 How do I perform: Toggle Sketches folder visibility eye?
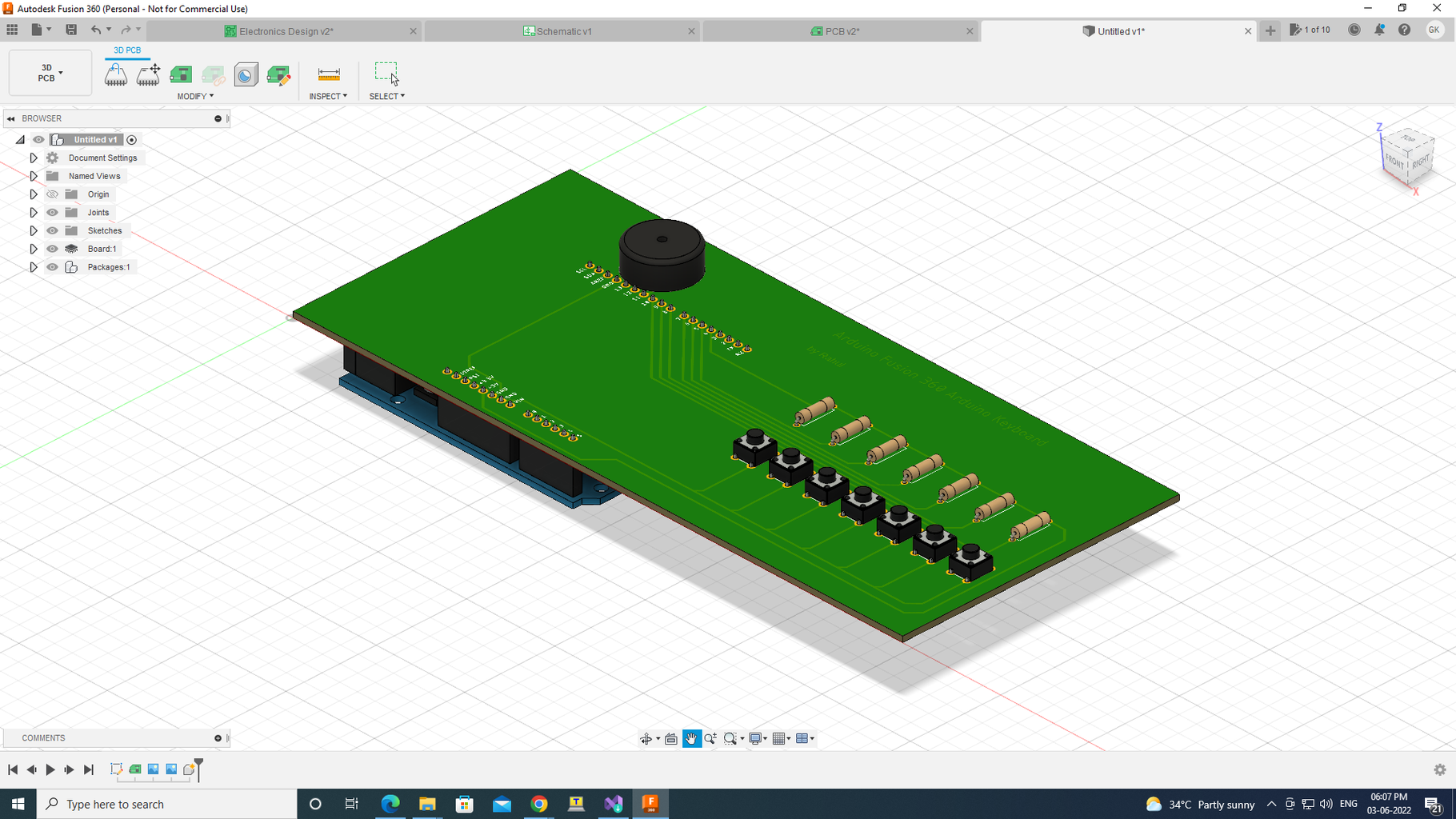[x=51, y=230]
